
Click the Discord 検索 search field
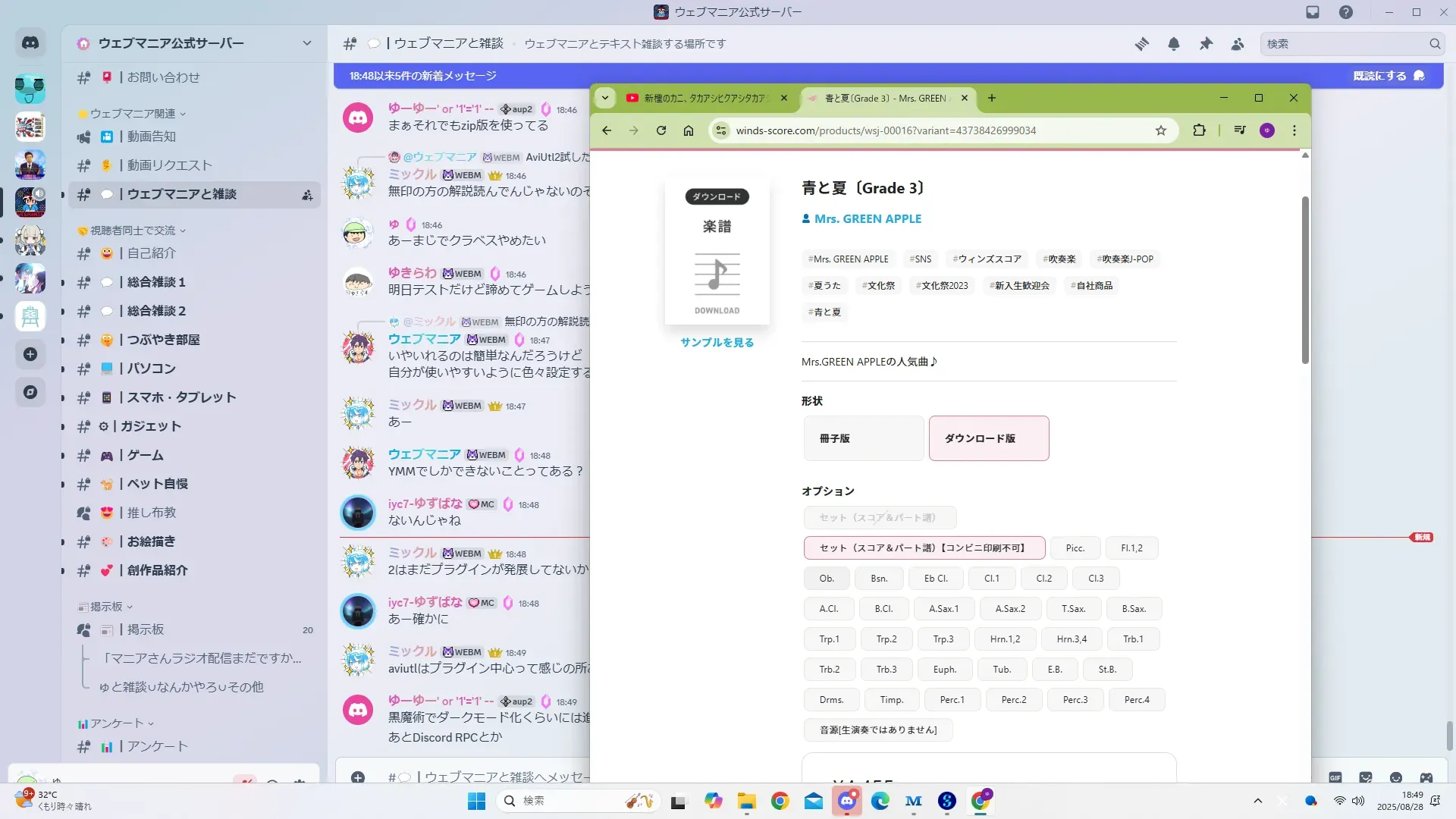[x=1342, y=44]
